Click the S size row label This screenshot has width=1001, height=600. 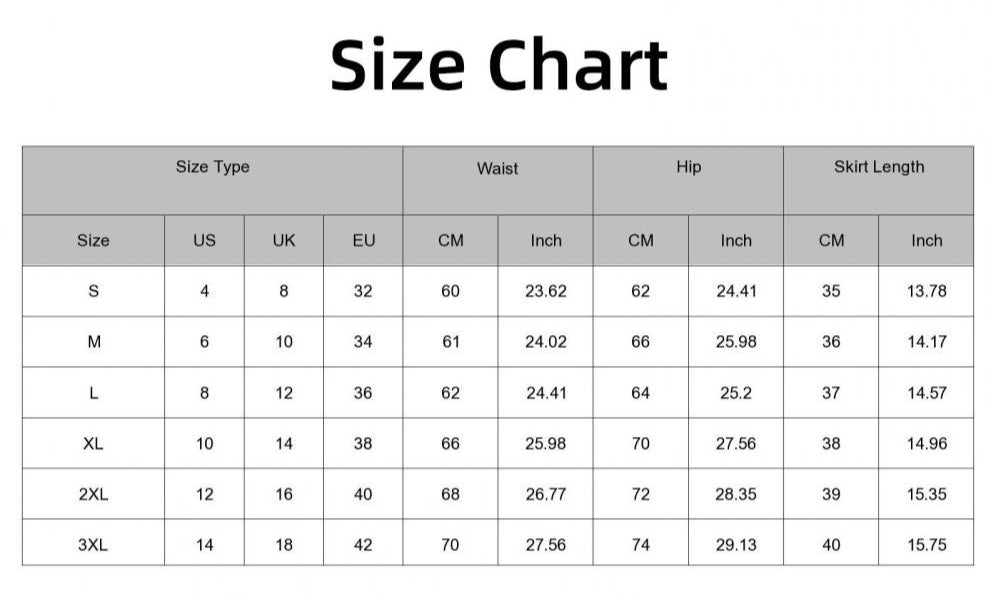pos(93,291)
